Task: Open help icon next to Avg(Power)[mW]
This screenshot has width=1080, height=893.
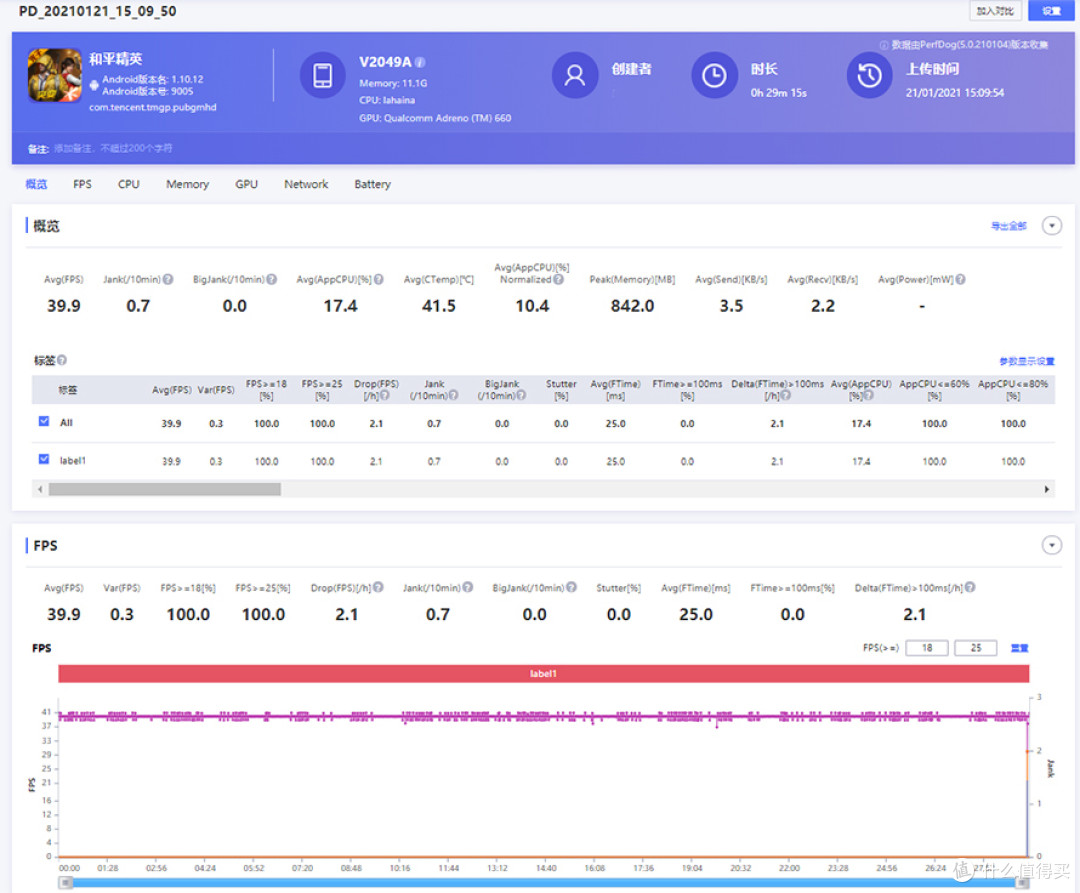Action: click(960, 280)
